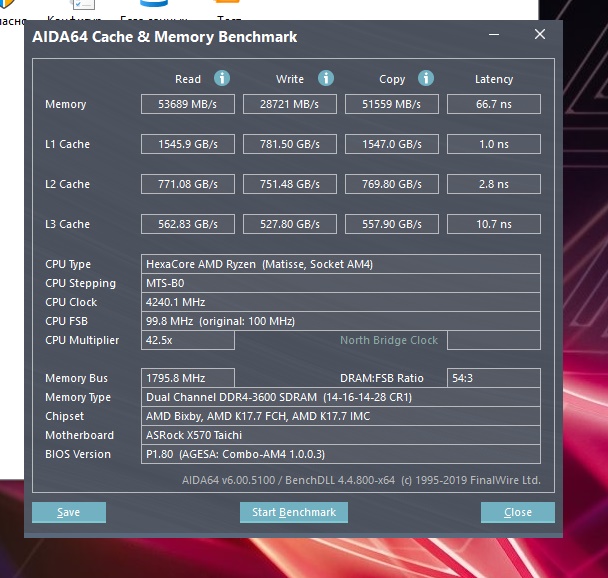Click the AIDA64 version footer text
This screenshot has width=608, height=578.
[x=361, y=480]
